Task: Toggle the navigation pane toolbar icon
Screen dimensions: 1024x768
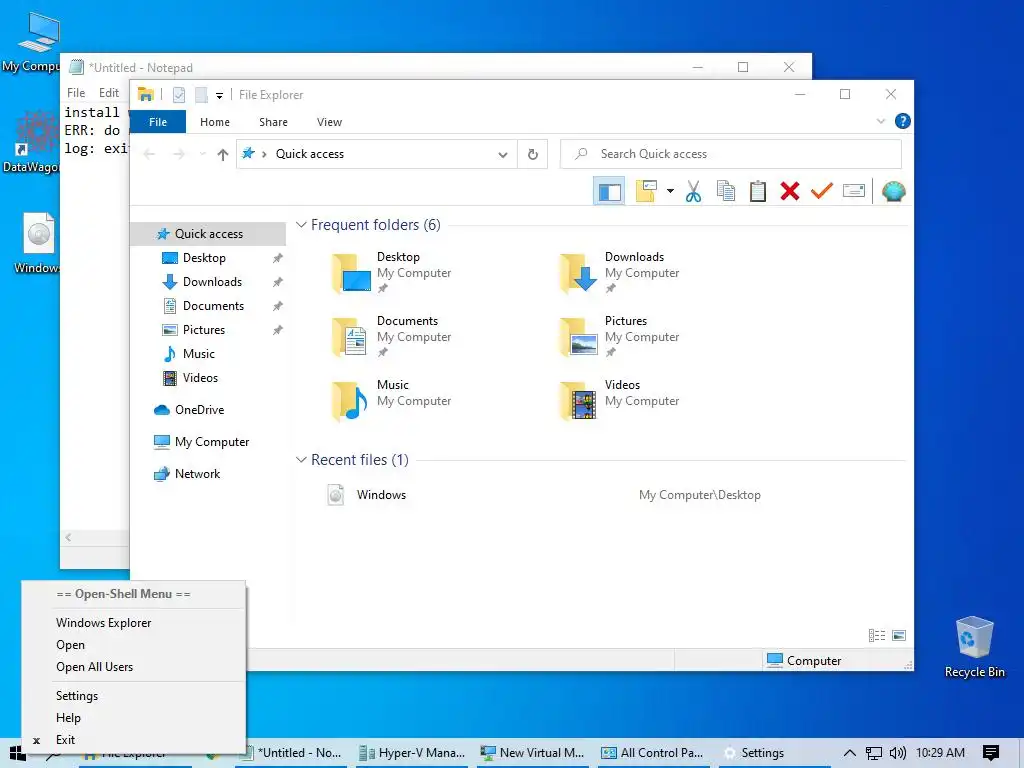Action: 609,191
